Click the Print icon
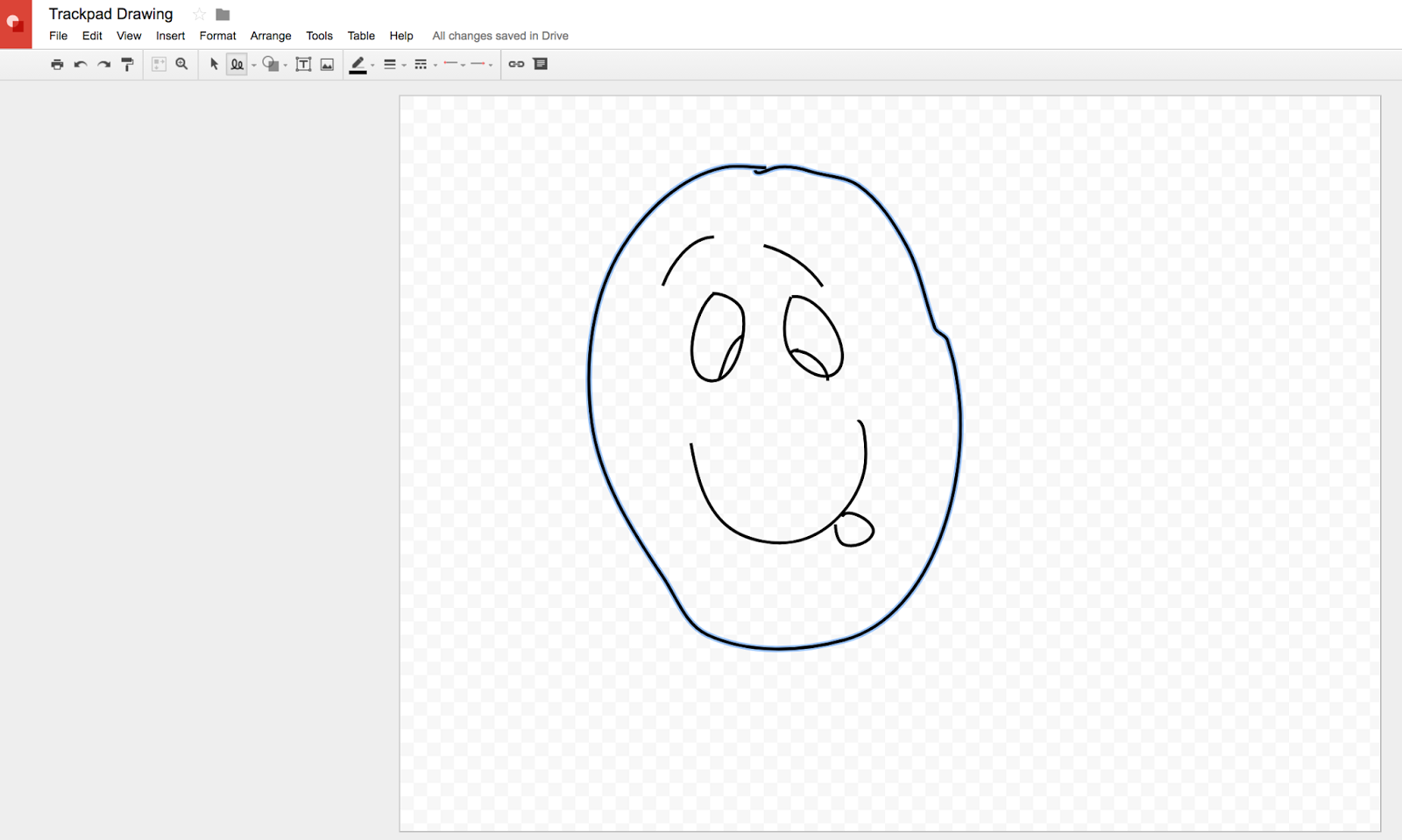Viewport: 1402px width, 840px height. click(57, 64)
